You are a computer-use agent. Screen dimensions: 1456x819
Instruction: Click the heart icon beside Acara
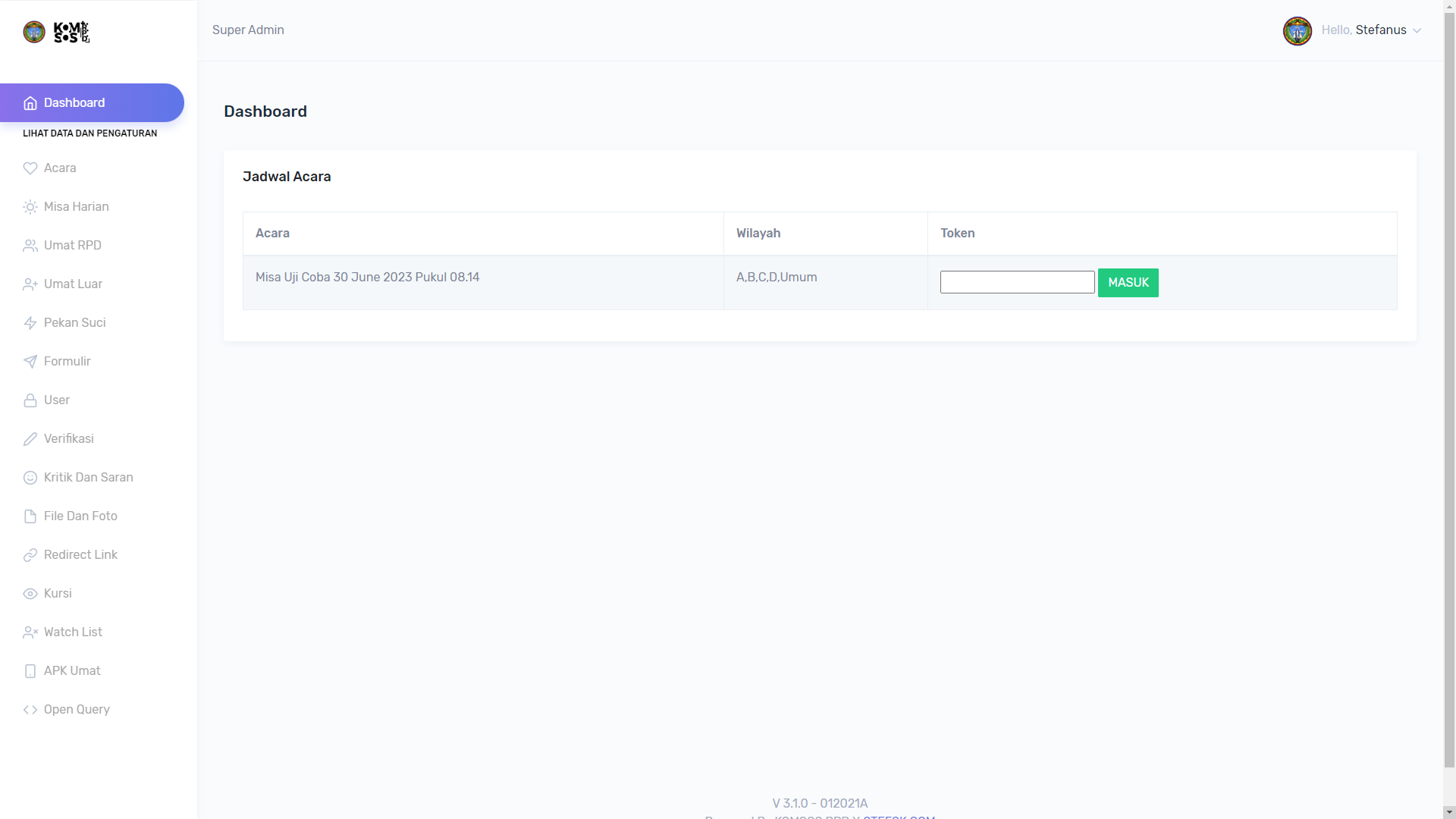(30, 168)
